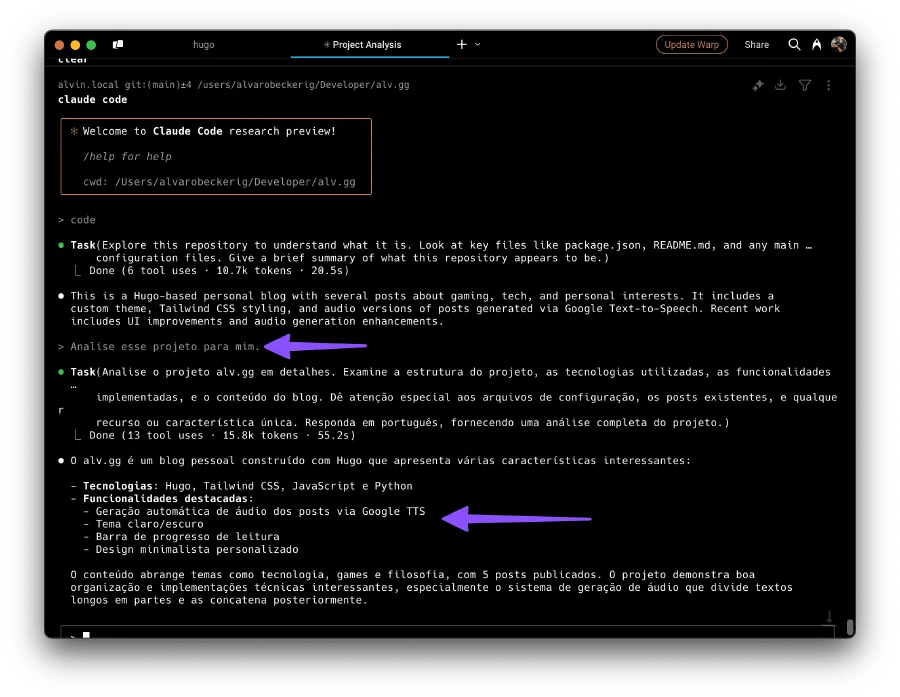Click the 'Task(Explore this repository' line
This screenshot has height=697, width=900.
441,245
